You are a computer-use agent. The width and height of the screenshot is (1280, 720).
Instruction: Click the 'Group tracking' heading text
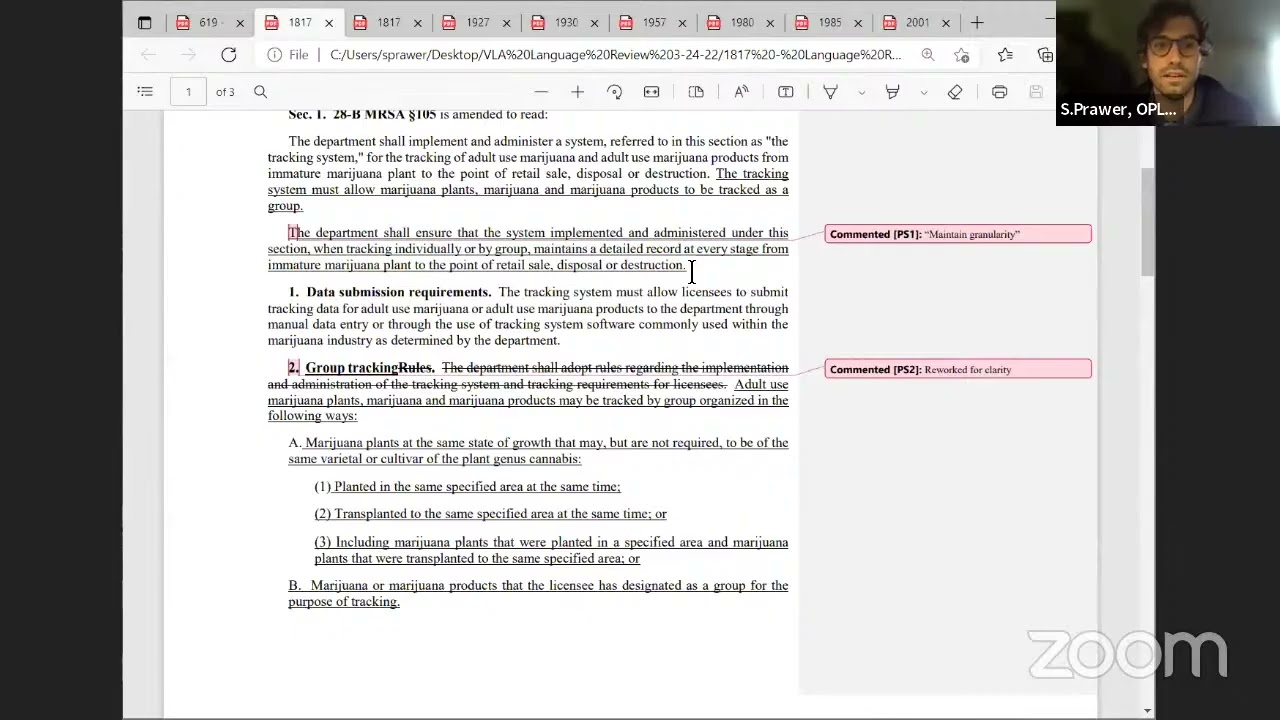click(351, 368)
